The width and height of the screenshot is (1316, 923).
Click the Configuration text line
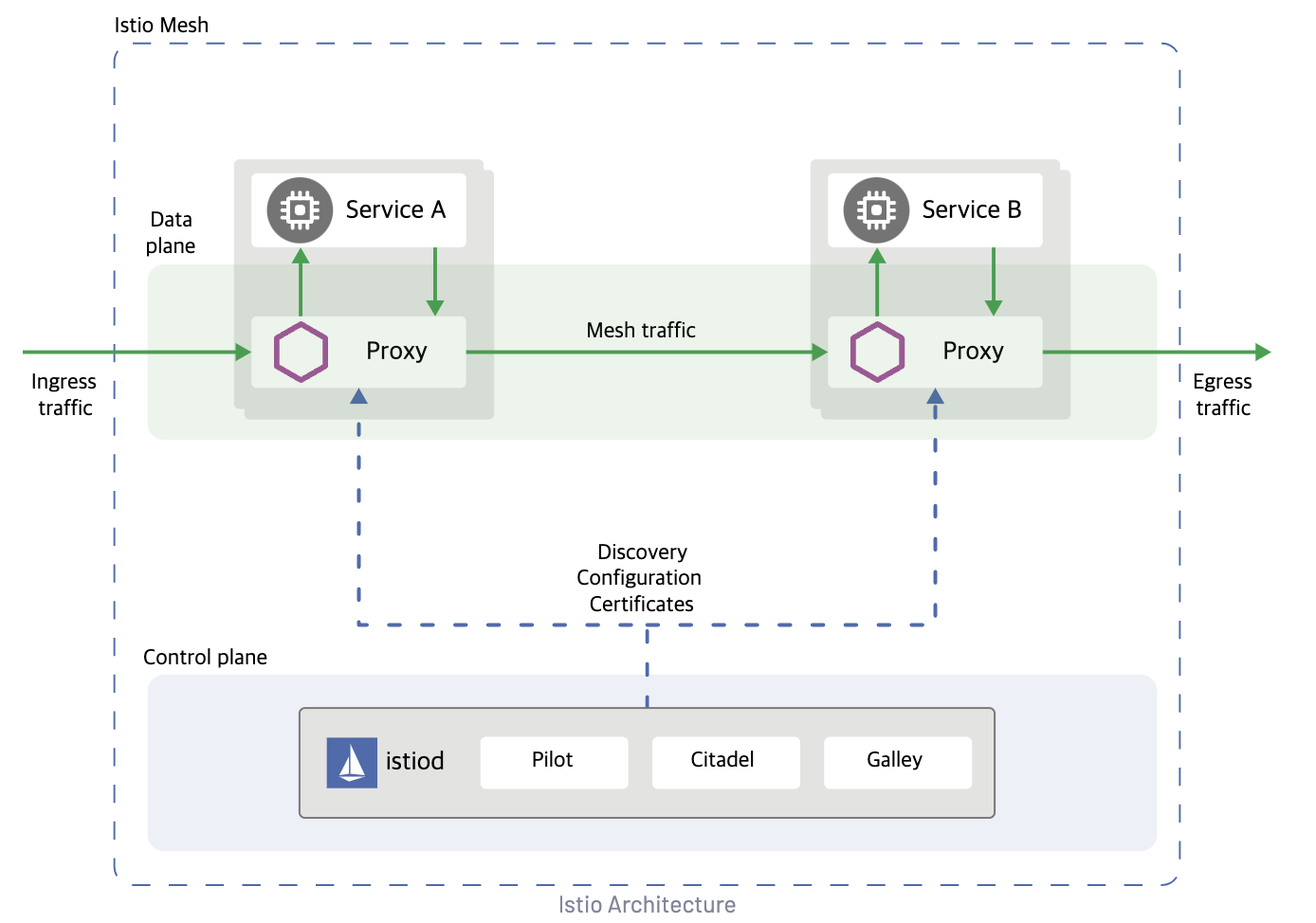coord(639,578)
